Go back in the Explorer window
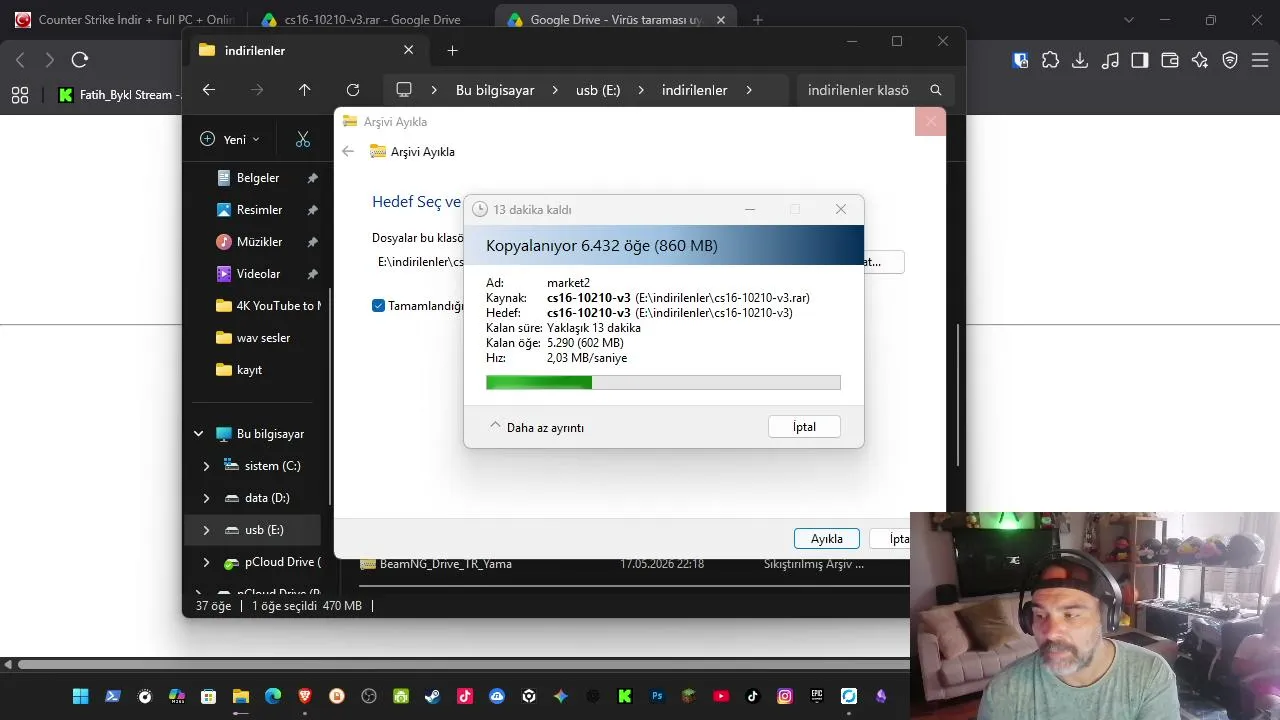1280x720 pixels. (209, 90)
